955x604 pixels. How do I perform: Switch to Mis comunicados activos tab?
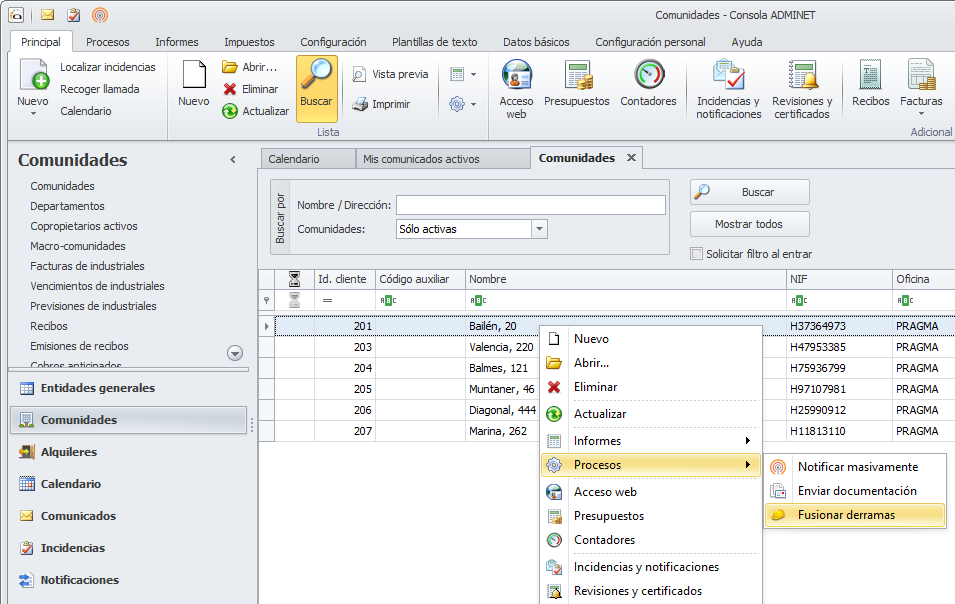point(421,159)
